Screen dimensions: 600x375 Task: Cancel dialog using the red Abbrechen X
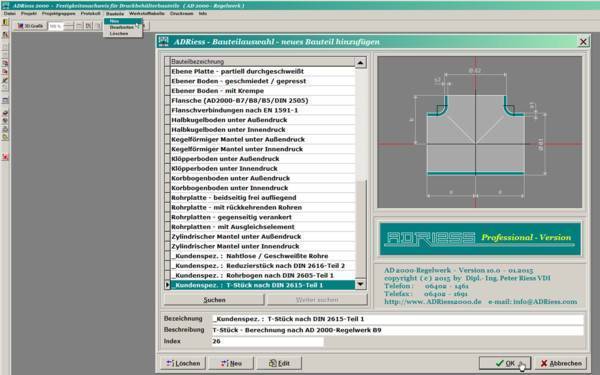561,363
